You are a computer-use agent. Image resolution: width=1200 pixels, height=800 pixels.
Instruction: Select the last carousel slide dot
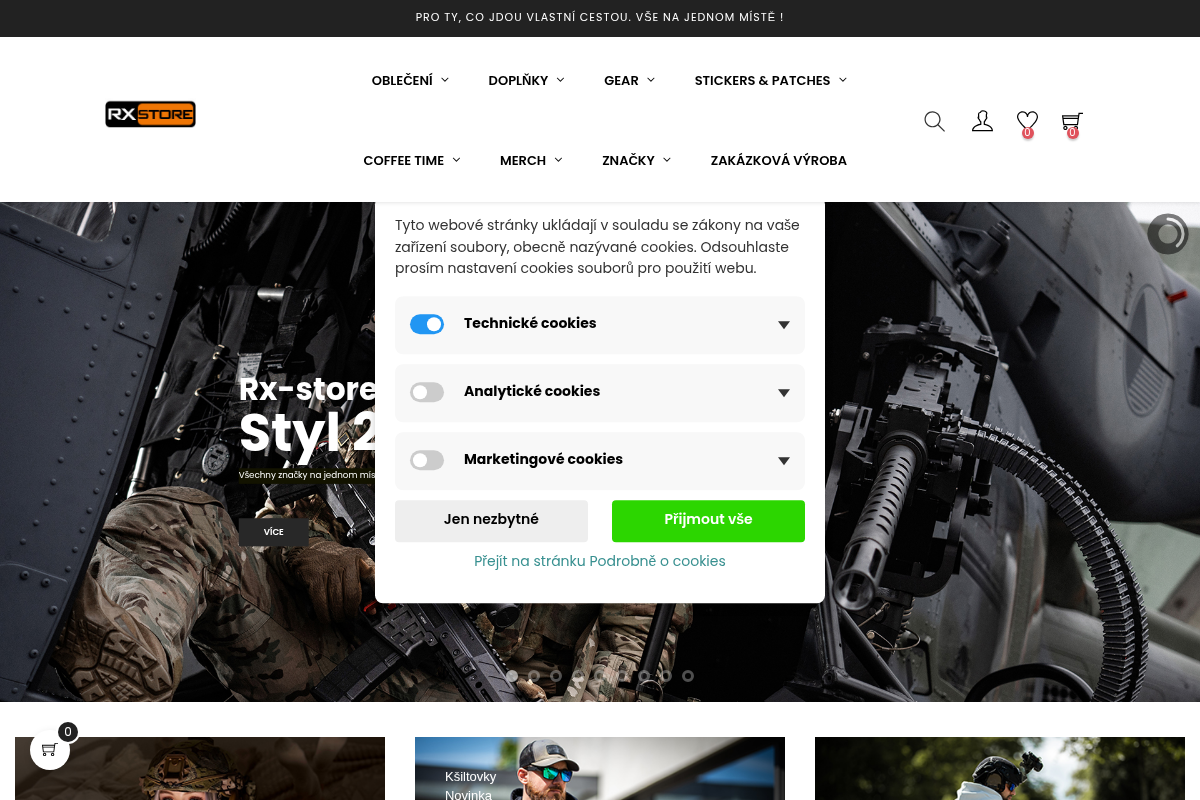coord(688,676)
